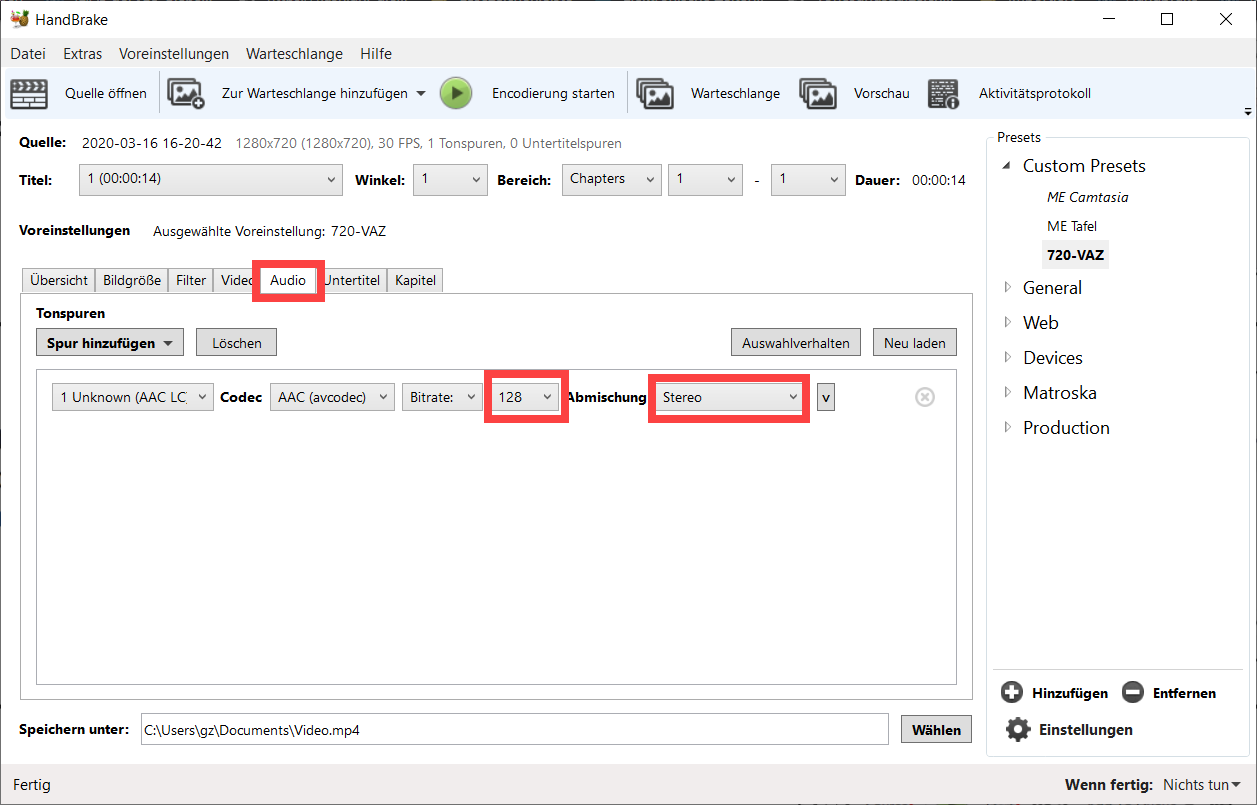
Task: Expand the Production presets group
Action: point(1007,428)
